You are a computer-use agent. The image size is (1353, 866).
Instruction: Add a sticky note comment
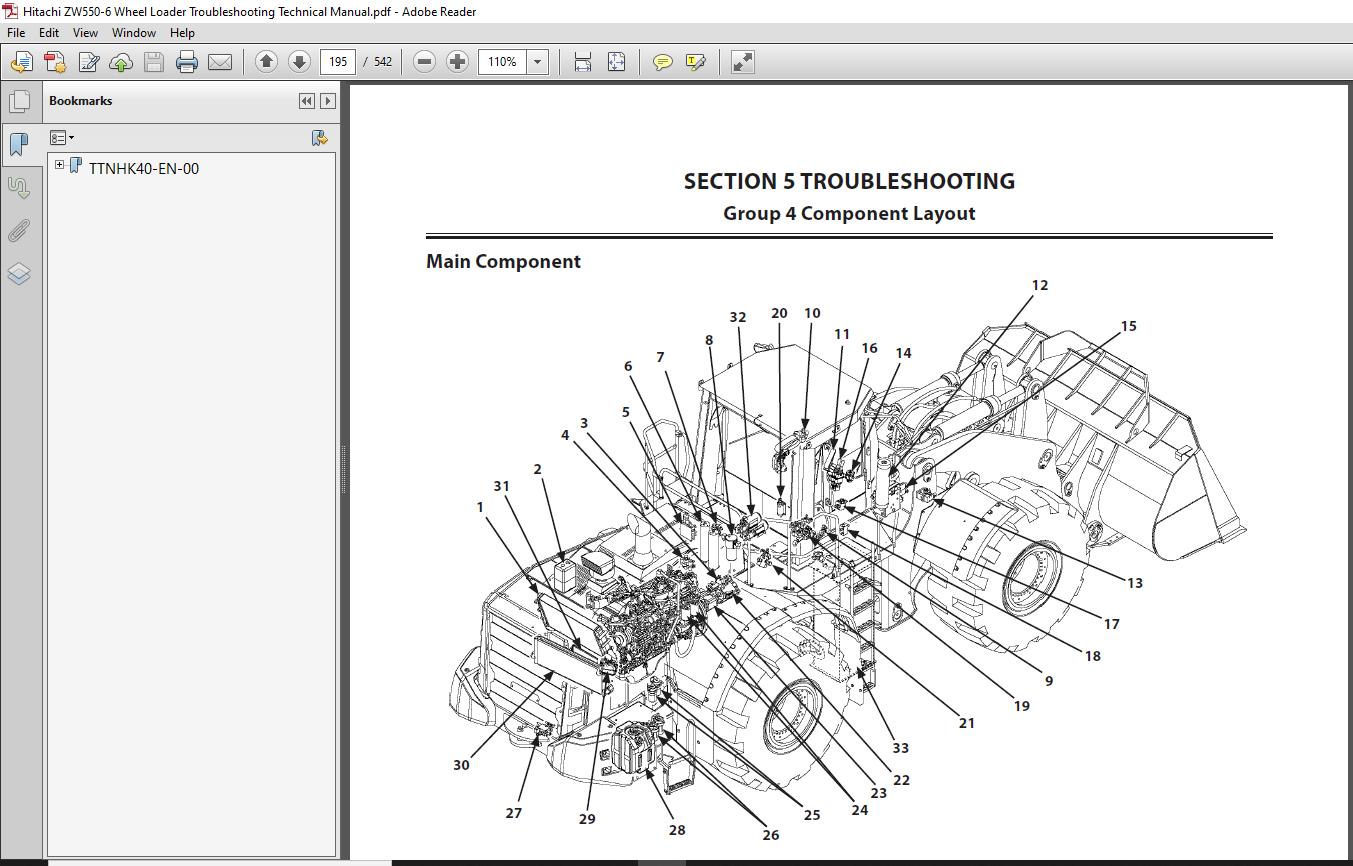tap(662, 62)
